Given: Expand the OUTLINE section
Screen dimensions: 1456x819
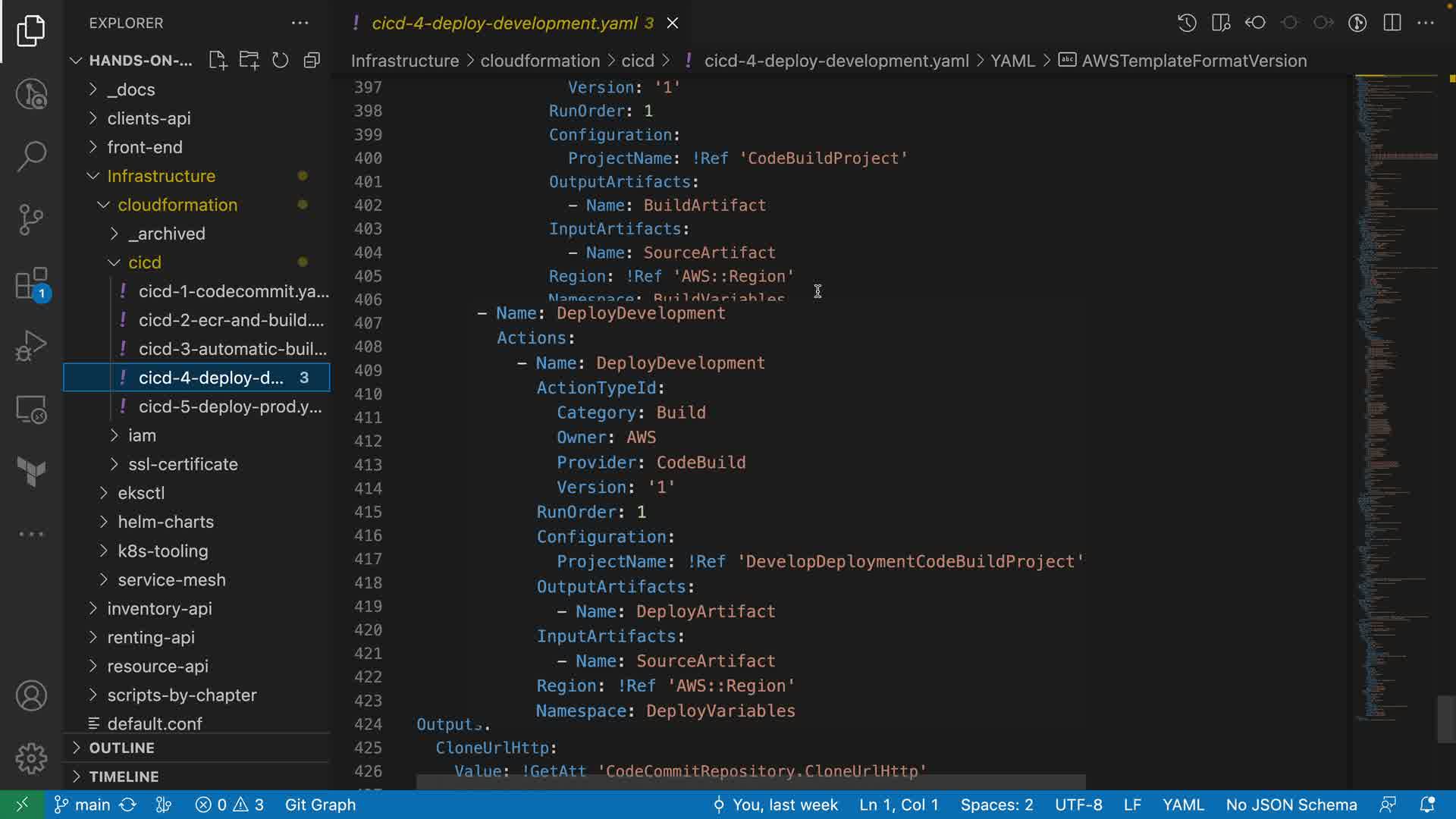Looking at the screenshot, I should click(121, 748).
